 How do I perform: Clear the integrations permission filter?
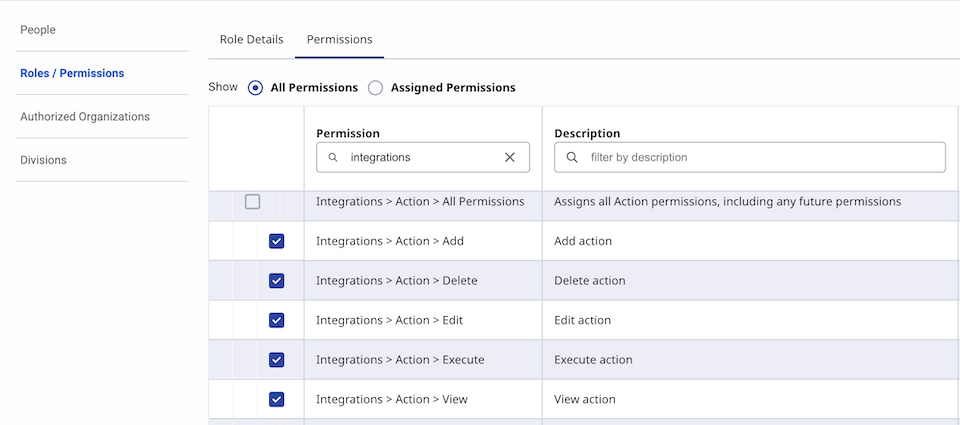[510, 157]
